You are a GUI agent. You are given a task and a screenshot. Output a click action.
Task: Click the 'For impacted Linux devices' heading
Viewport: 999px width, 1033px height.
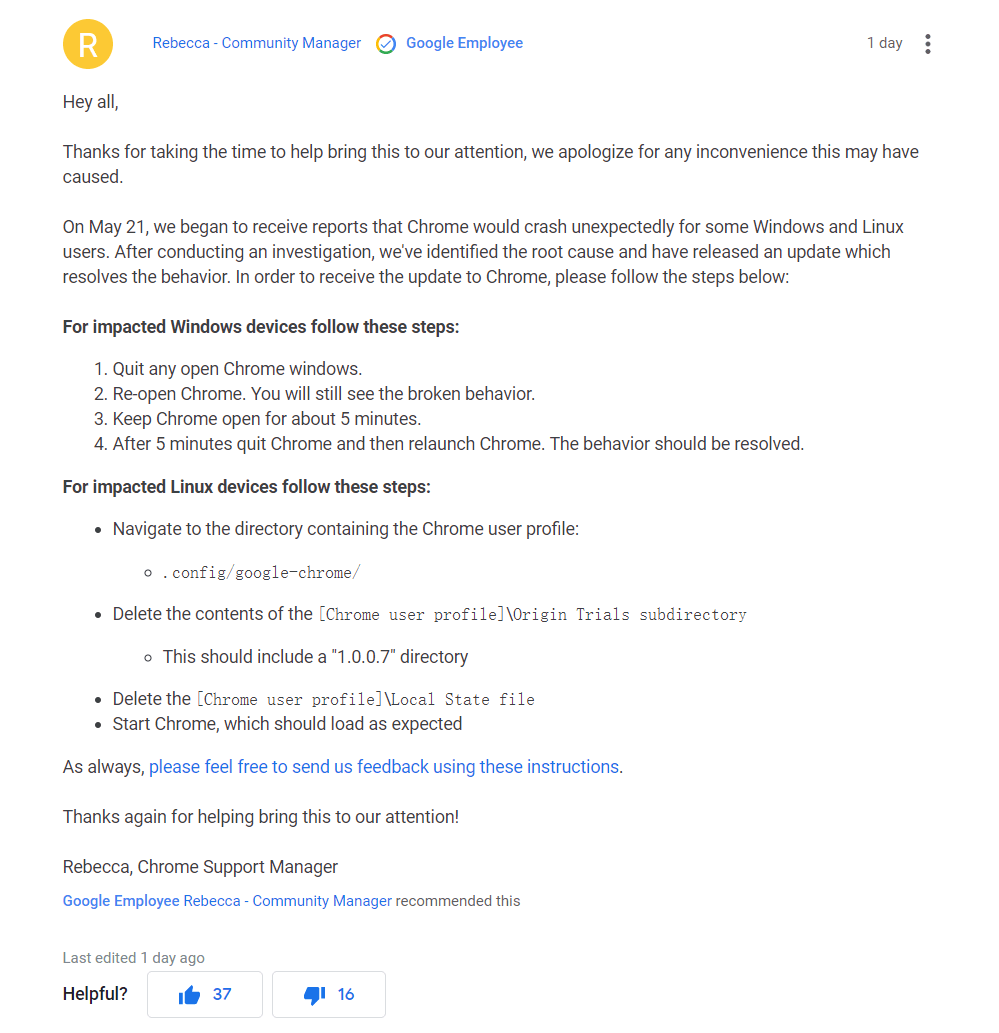click(x=247, y=487)
